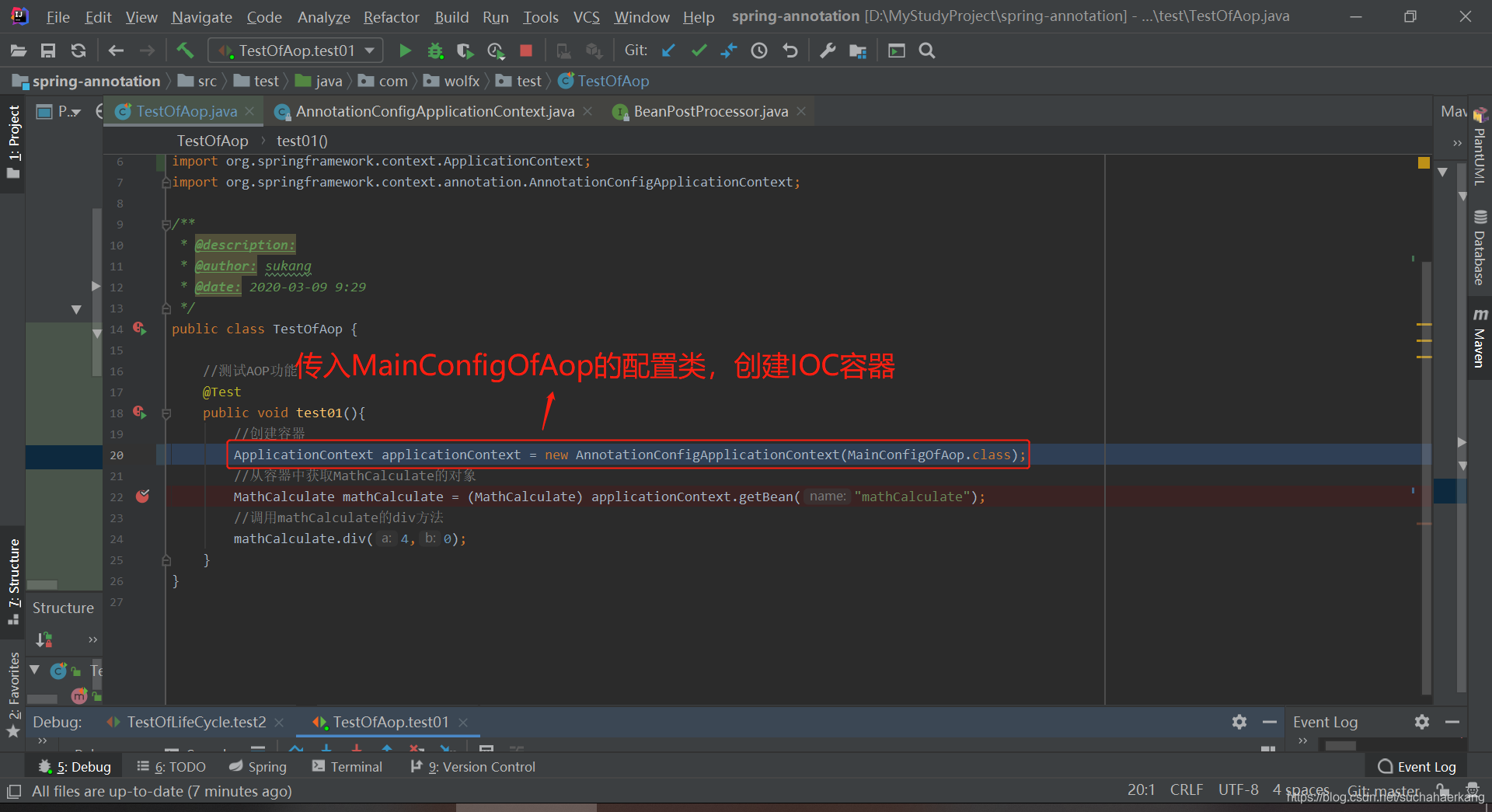This screenshot has height=812, width=1492.
Task: Commit changes with the green checkmark icon
Action: (699, 51)
